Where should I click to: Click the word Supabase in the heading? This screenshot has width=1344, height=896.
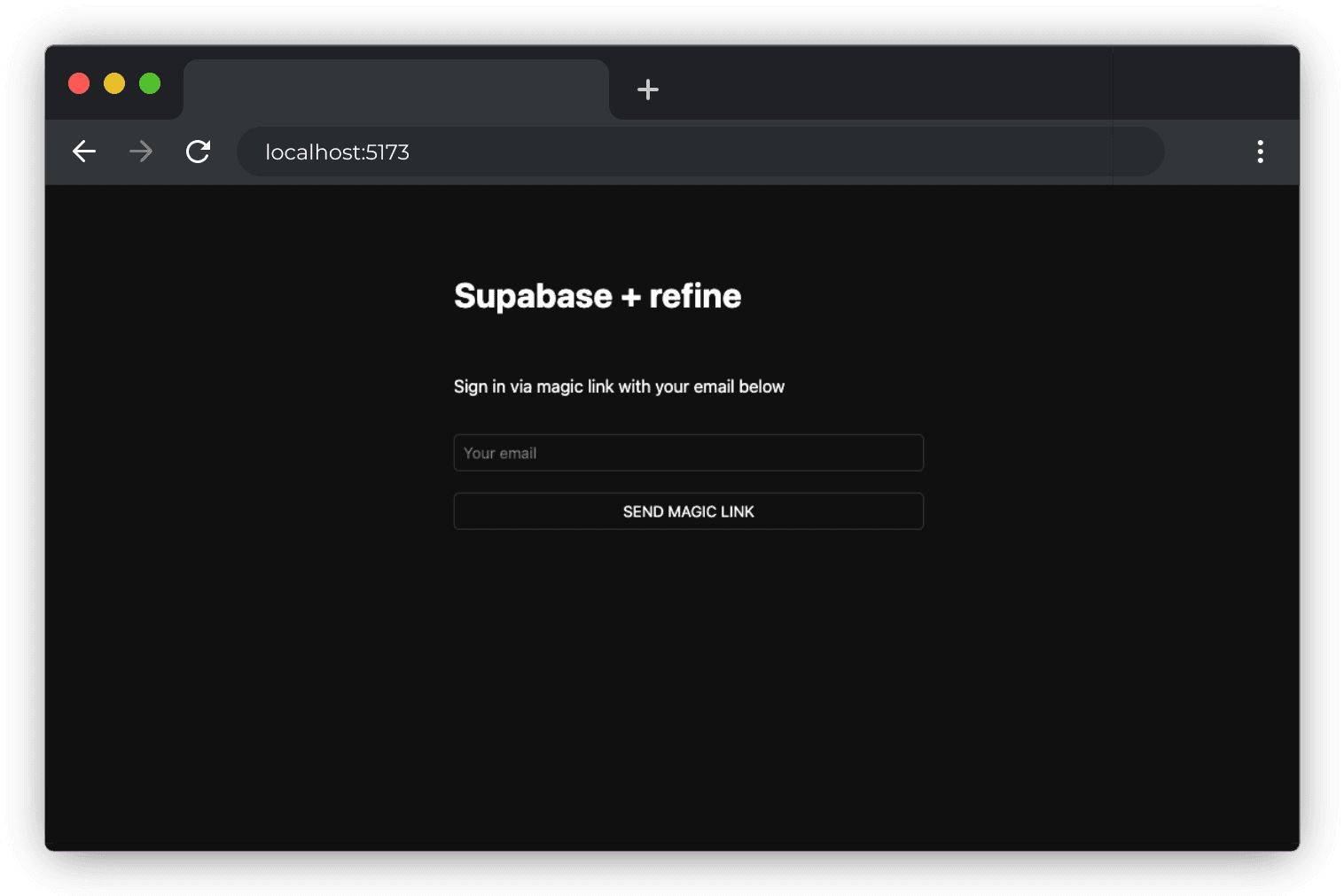533,296
